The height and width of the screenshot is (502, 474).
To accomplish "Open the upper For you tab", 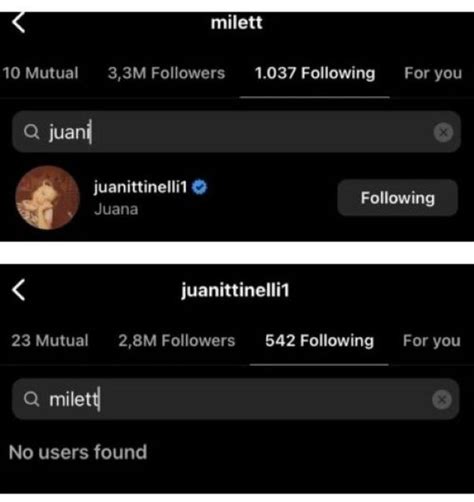I will [433, 73].
